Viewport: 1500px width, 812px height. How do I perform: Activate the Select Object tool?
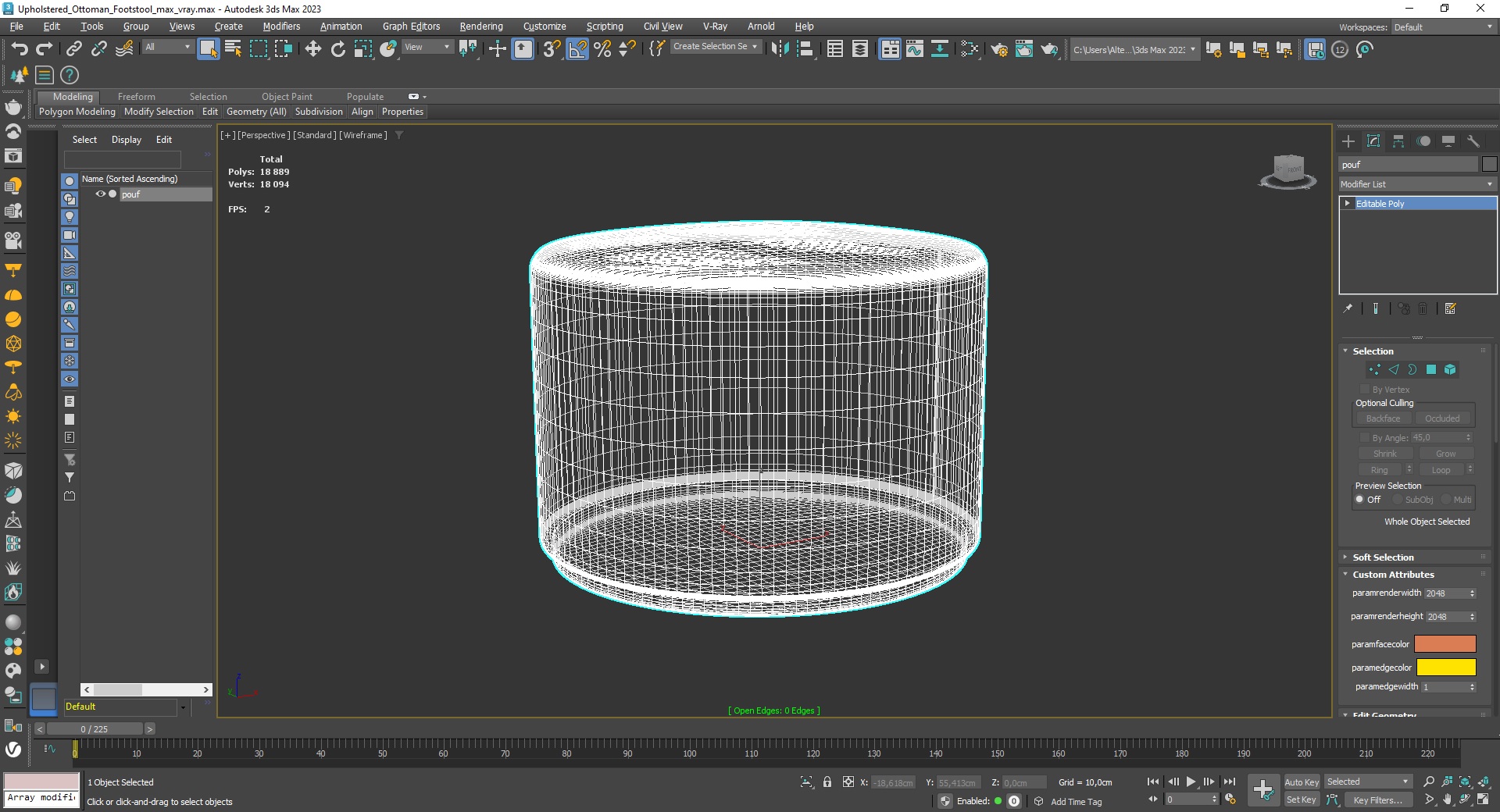coord(208,49)
